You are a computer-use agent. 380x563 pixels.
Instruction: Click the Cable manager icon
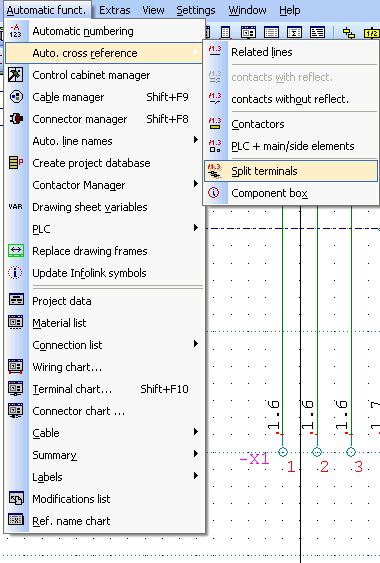point(16,97)
